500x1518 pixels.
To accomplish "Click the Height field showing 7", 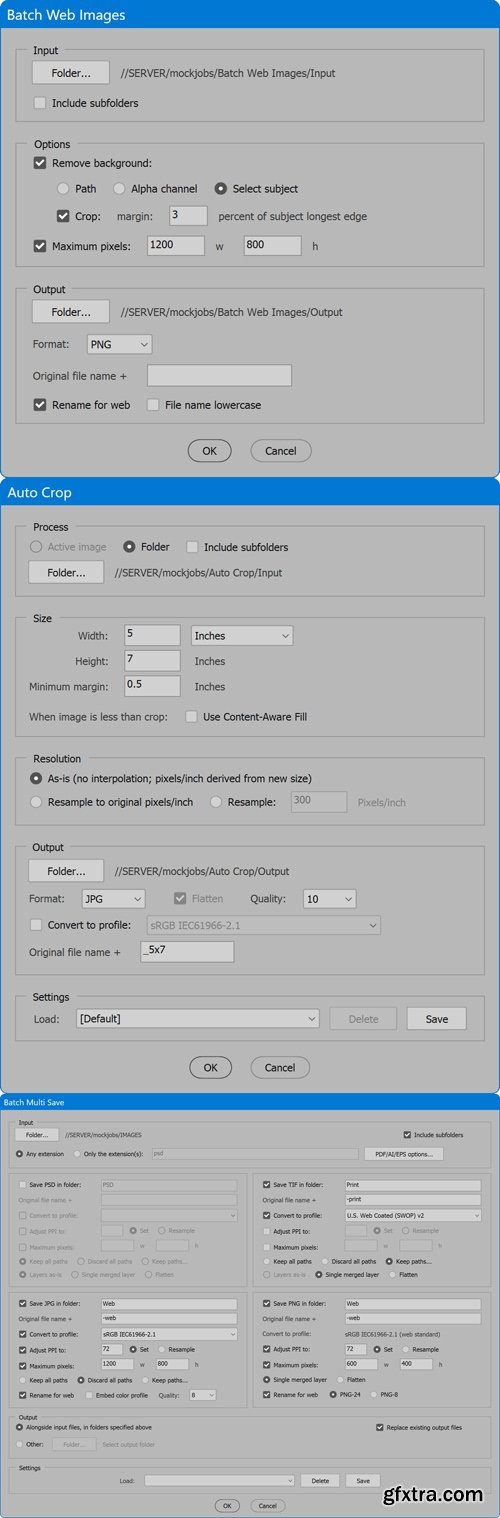I will (152, 660).
